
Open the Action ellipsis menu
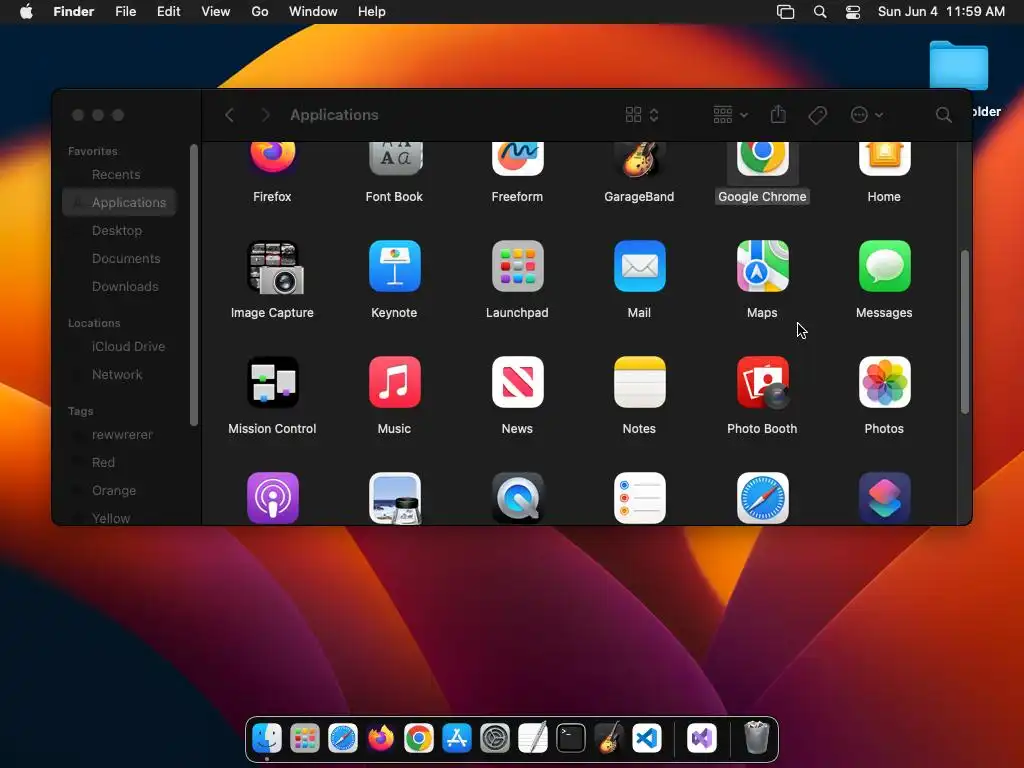(867, 115)
